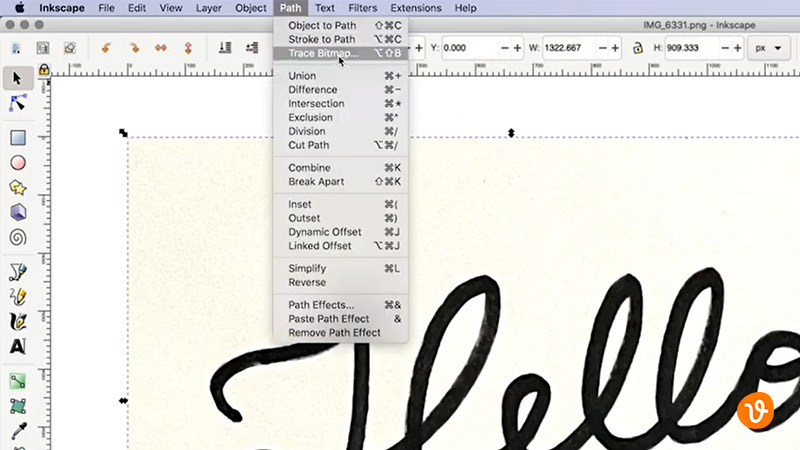Choose Remove Path Effect
This screenshot has width=800, height=450.
(x=340, y=333)
